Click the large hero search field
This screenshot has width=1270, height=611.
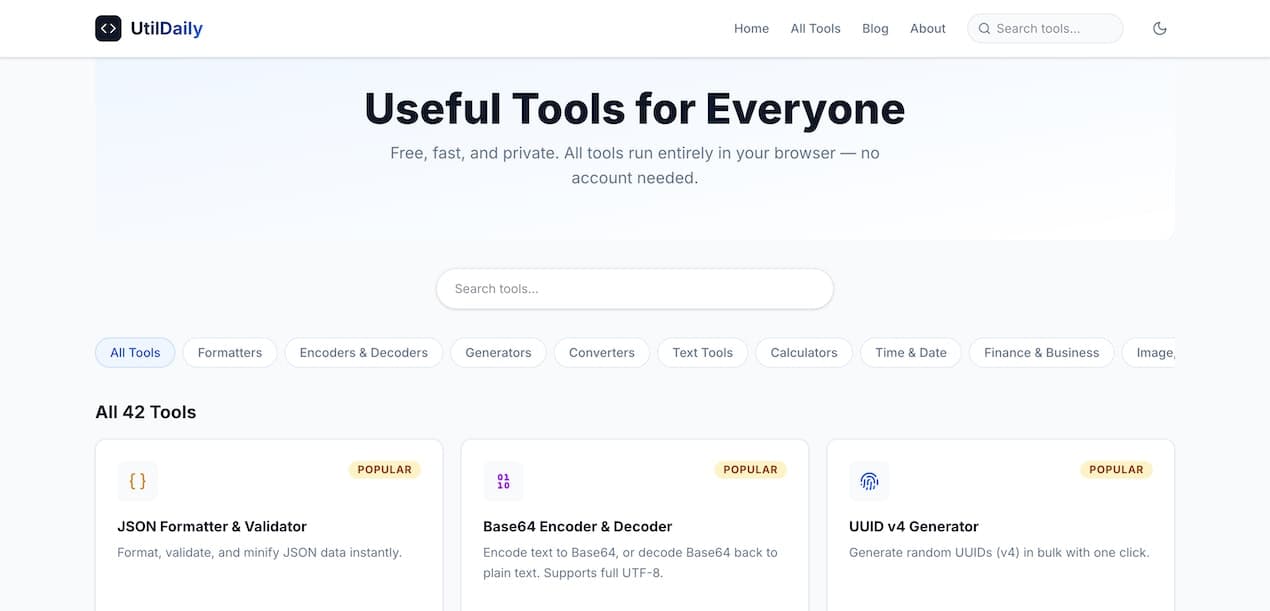pyautogui.click(x=635, y=288)
